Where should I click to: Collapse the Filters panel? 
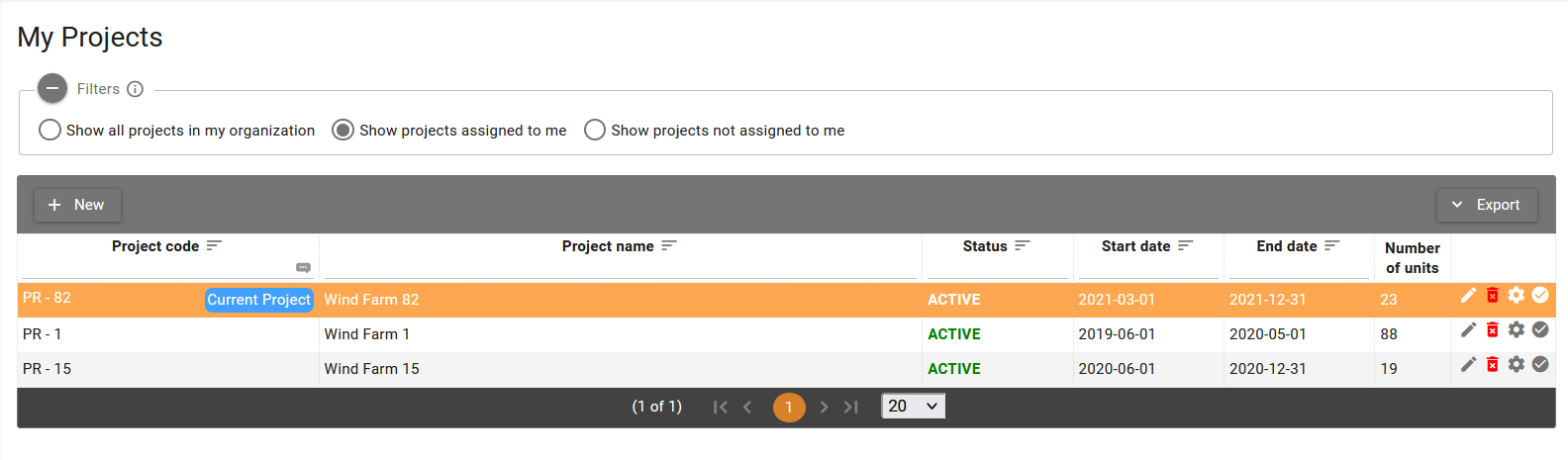click(x=52, y=89)
